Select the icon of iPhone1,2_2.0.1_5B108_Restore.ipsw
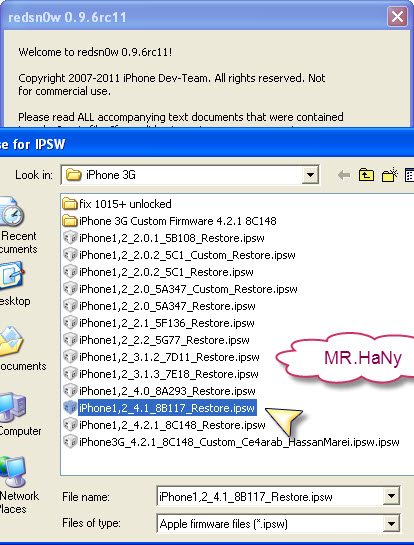The width and height of the screenshot is (414, 545). (x=70, y=238)
